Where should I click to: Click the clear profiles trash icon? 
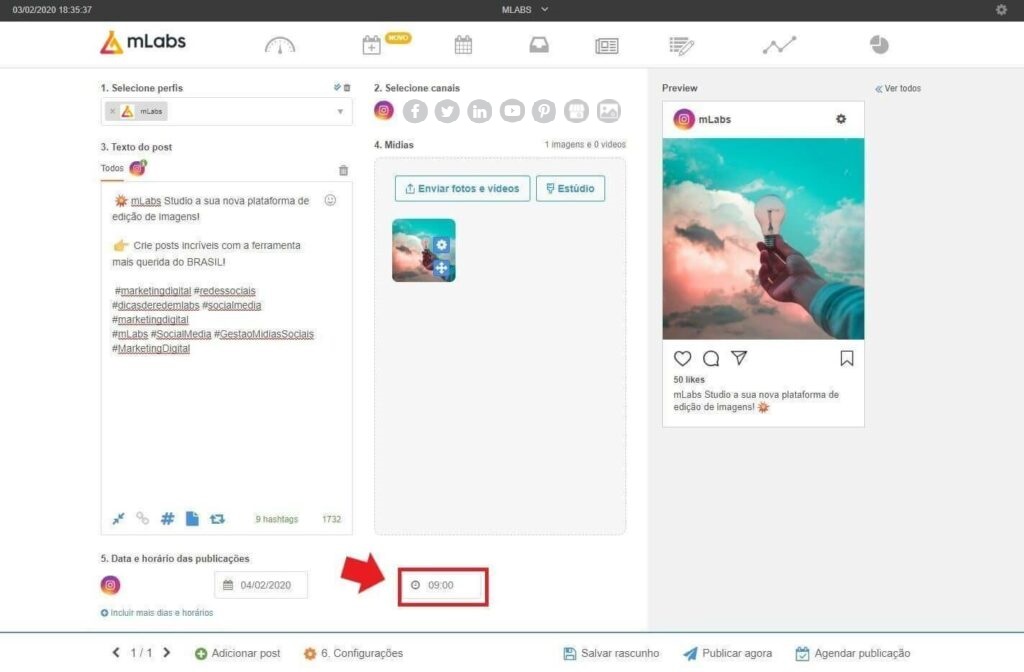(347, 88)
